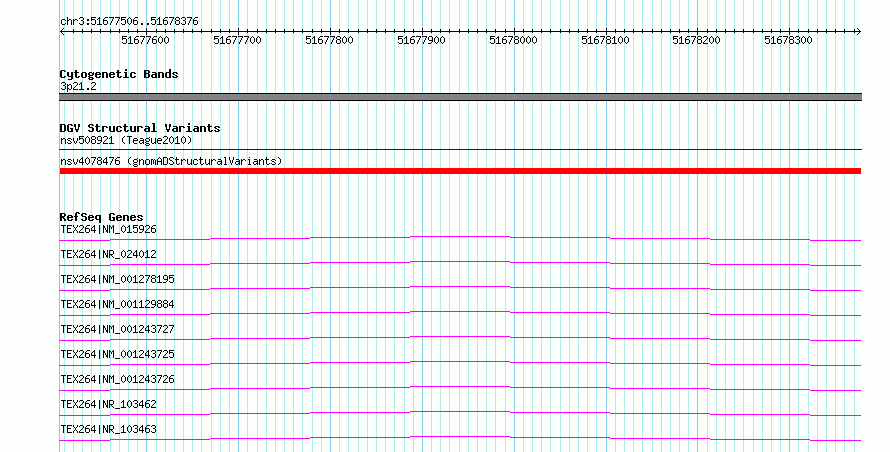890x452 pixels.
Task: Open variant nsv4078476 gnomAD label
Action: coord(171,161)
